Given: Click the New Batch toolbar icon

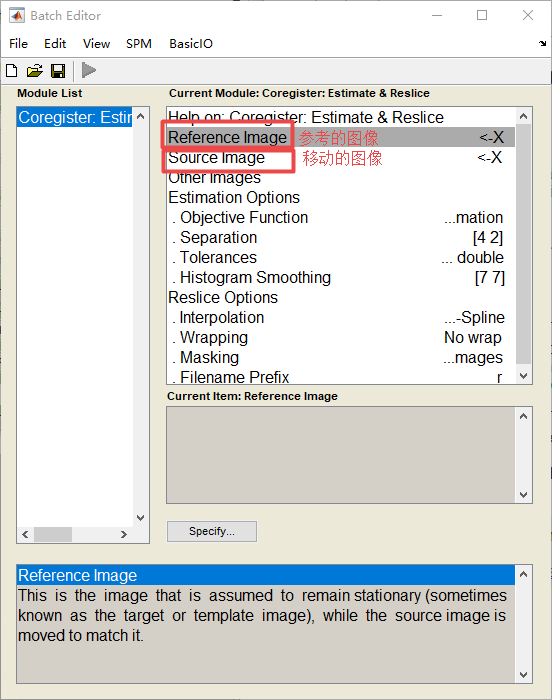Looking at the screenshot, I should [12, 71].
